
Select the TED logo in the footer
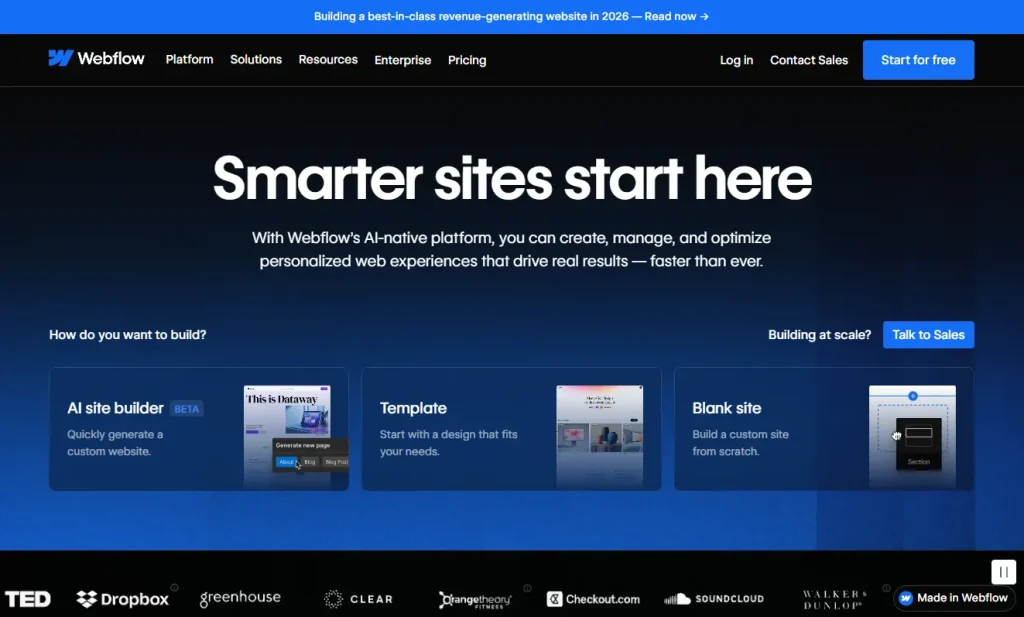pyautogui.click(x=29, y=598)
